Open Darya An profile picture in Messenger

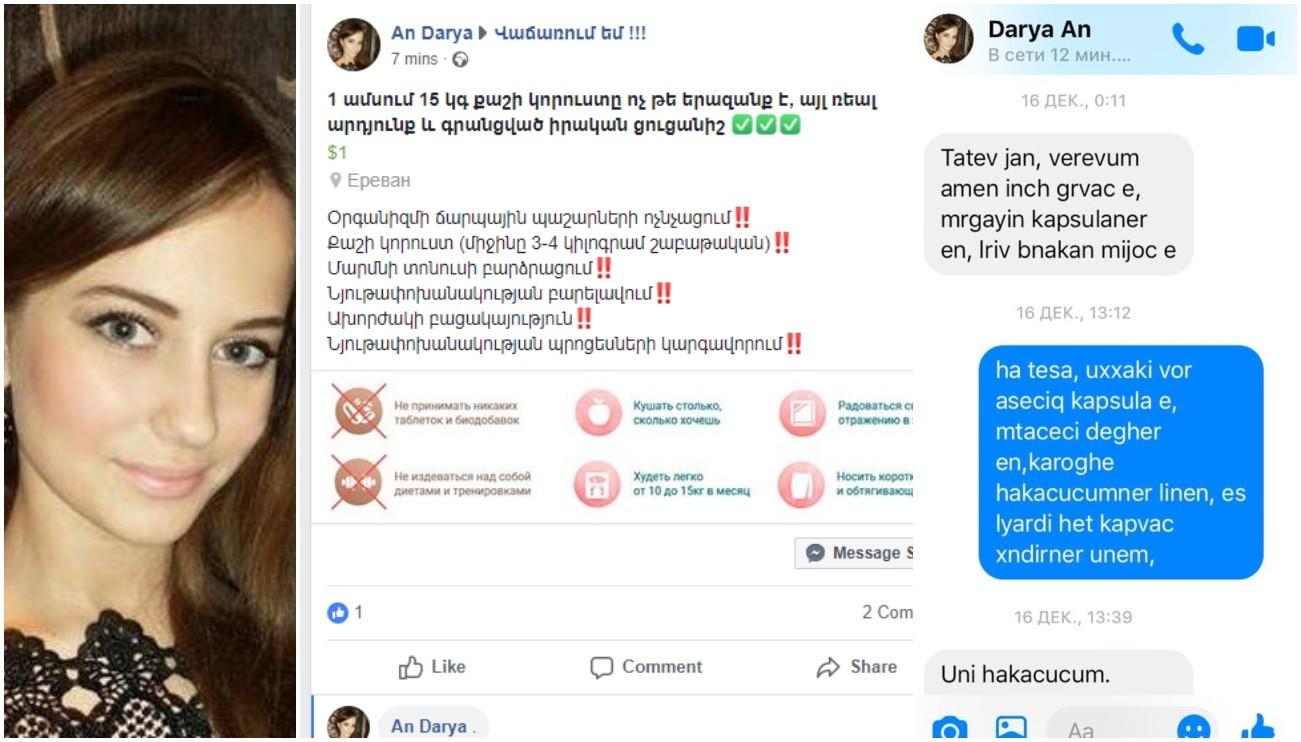coord(948,39)
